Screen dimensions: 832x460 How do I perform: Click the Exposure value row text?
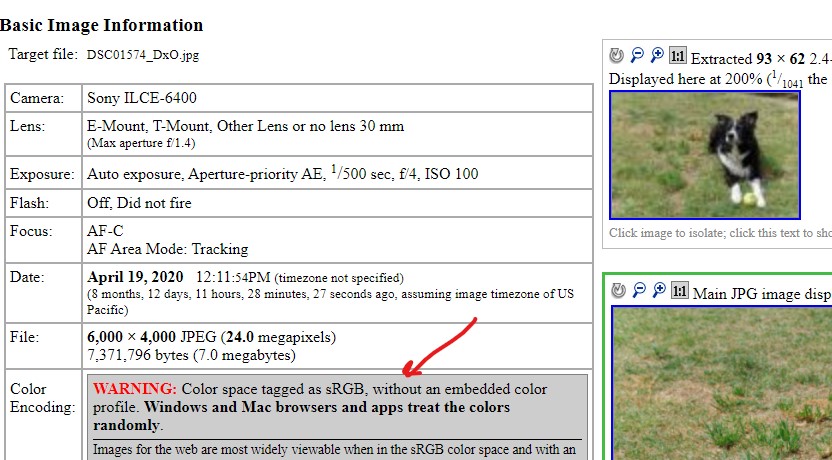click(x=282, y=173)
